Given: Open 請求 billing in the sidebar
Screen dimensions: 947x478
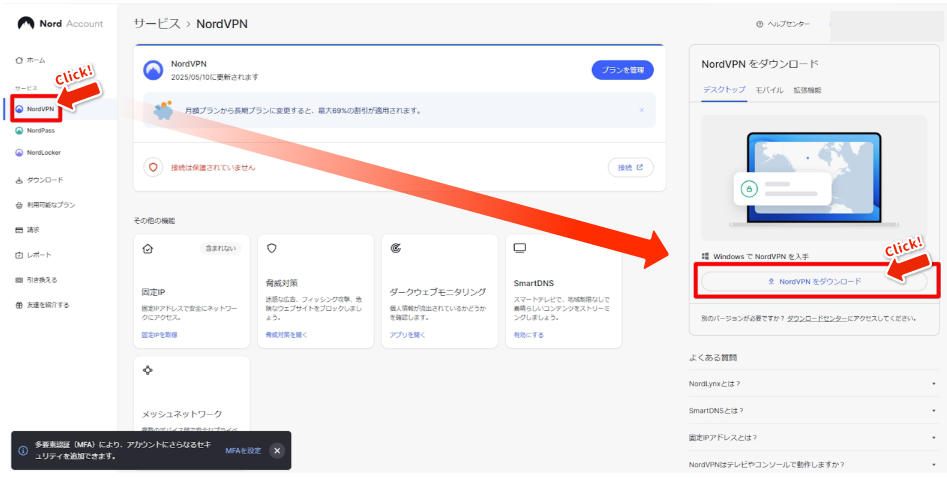Looking at the screenshot, I should click(33, 230).
